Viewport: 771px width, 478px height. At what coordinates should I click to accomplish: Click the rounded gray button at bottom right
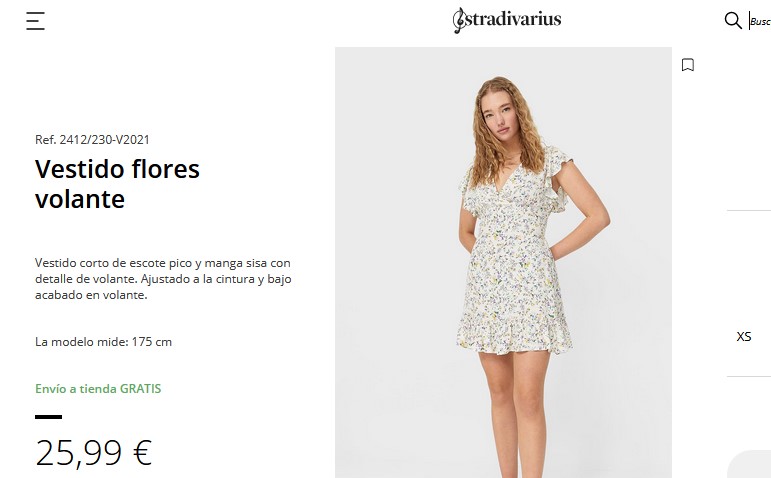point(749,464)
